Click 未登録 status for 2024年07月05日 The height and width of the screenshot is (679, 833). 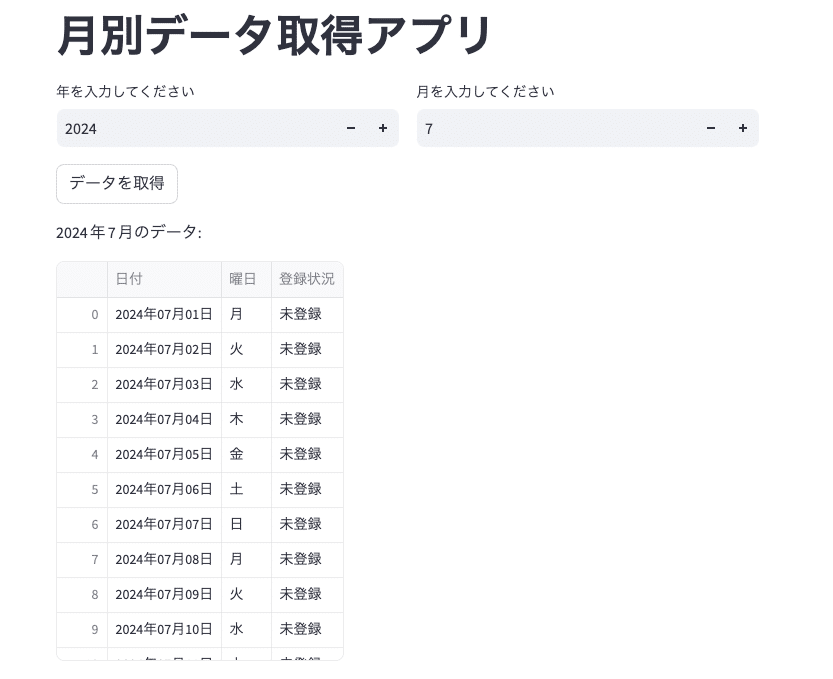tap(307, 455)
